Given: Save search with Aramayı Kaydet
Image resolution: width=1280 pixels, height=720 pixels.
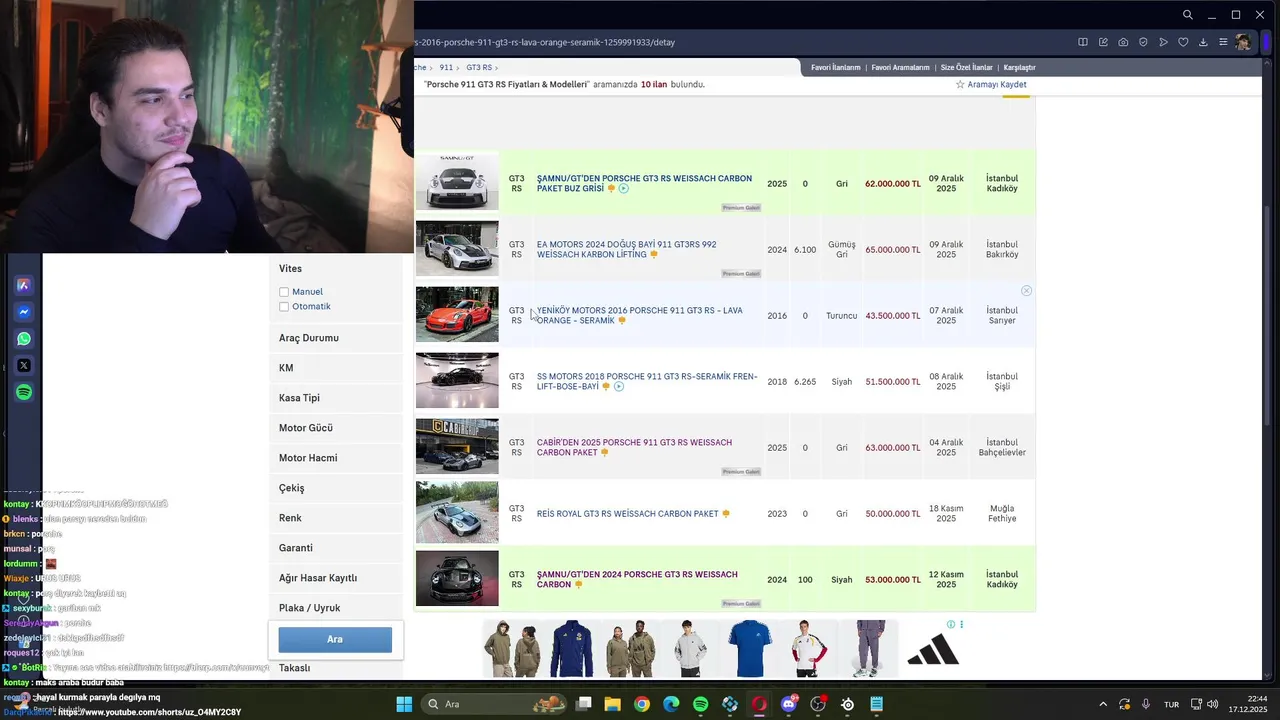Looking at the screenshot, I should click(991, 85).
